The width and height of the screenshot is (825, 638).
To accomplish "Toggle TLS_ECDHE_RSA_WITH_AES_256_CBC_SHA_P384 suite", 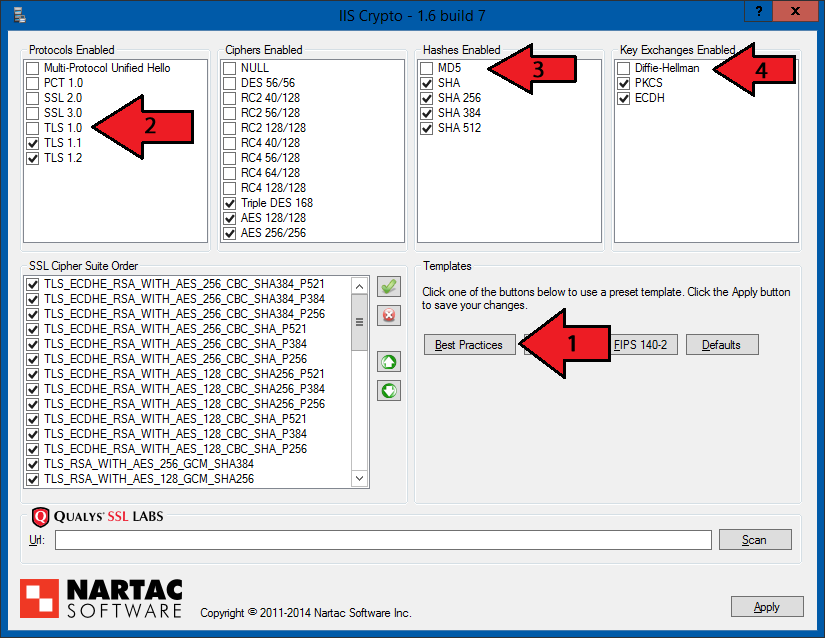I will pos(33,345).
